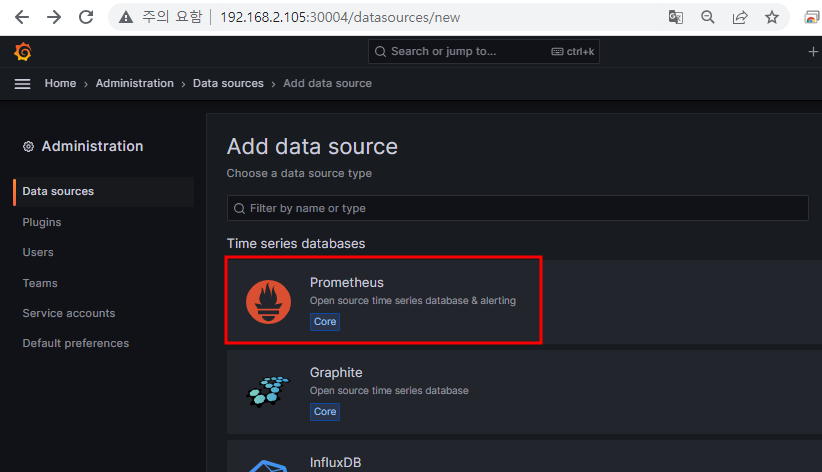Click the Core badge under Prometheus
Viewport: 822px width, 472px height.
pyautogui.click(x=325, y=321)
